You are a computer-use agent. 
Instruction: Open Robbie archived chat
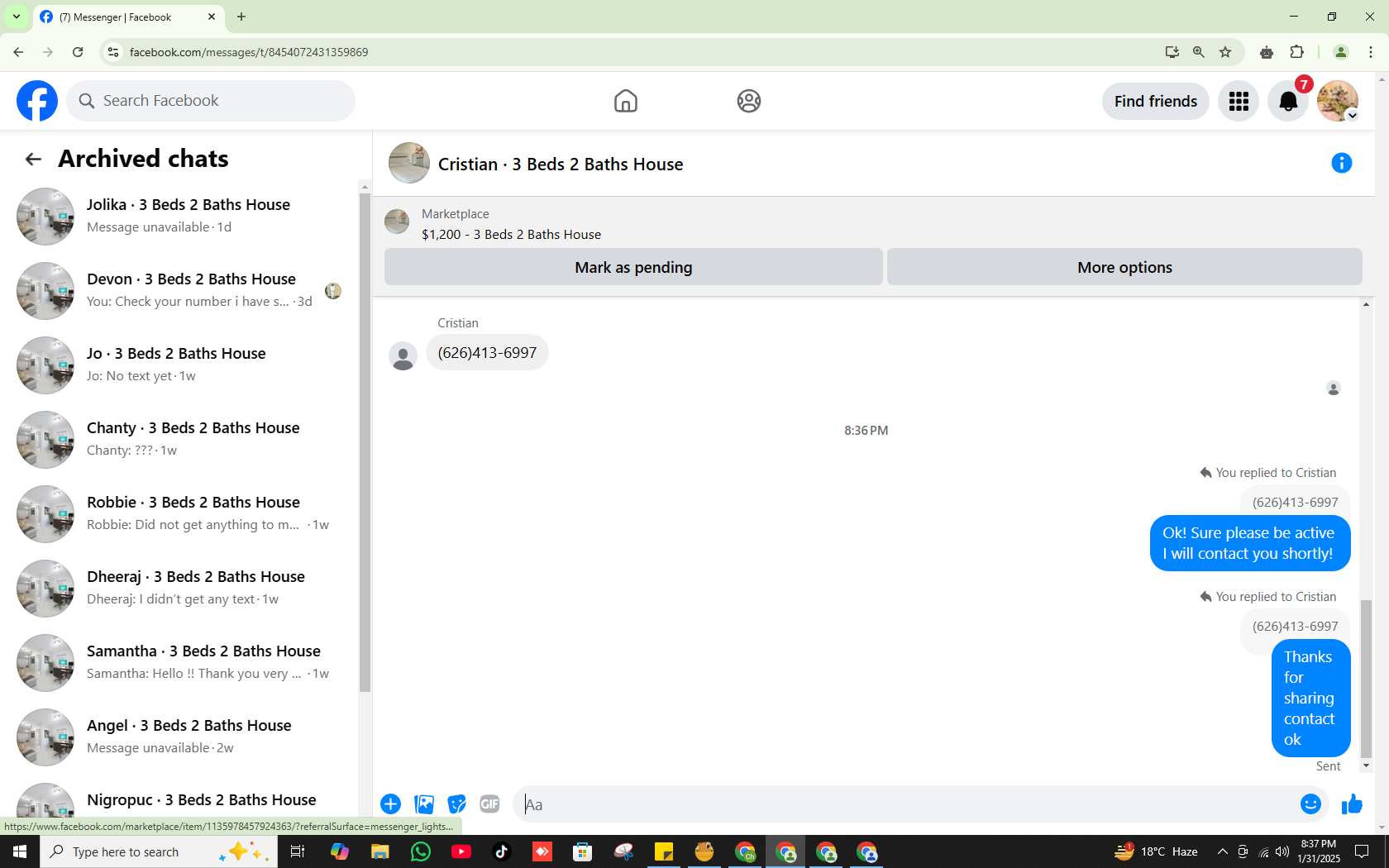[180, 514]
